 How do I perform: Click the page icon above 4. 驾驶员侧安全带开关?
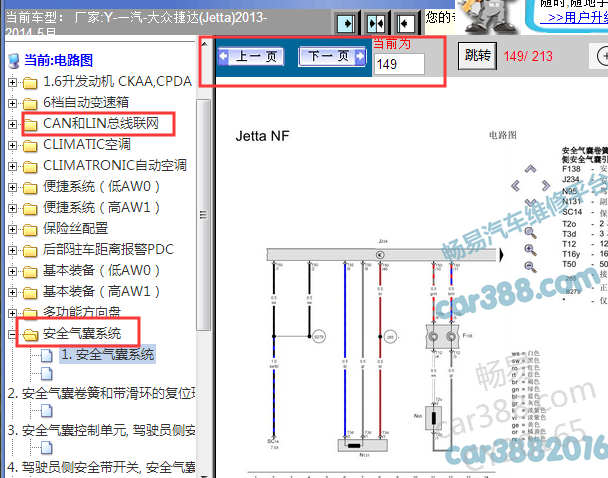pos(47,447)
